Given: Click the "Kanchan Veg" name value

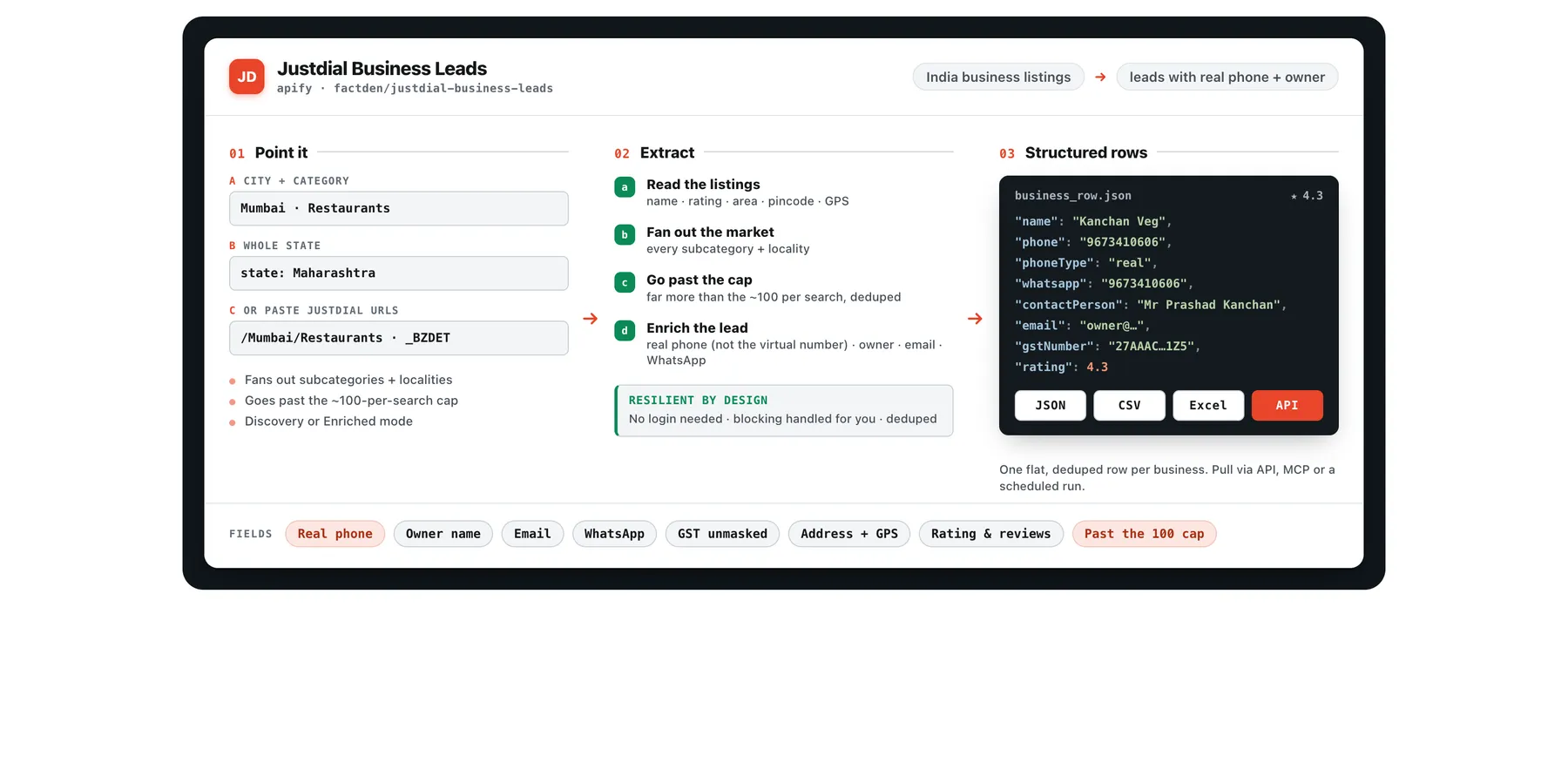Looking at the screenshot, I should tap(1119, 221).
